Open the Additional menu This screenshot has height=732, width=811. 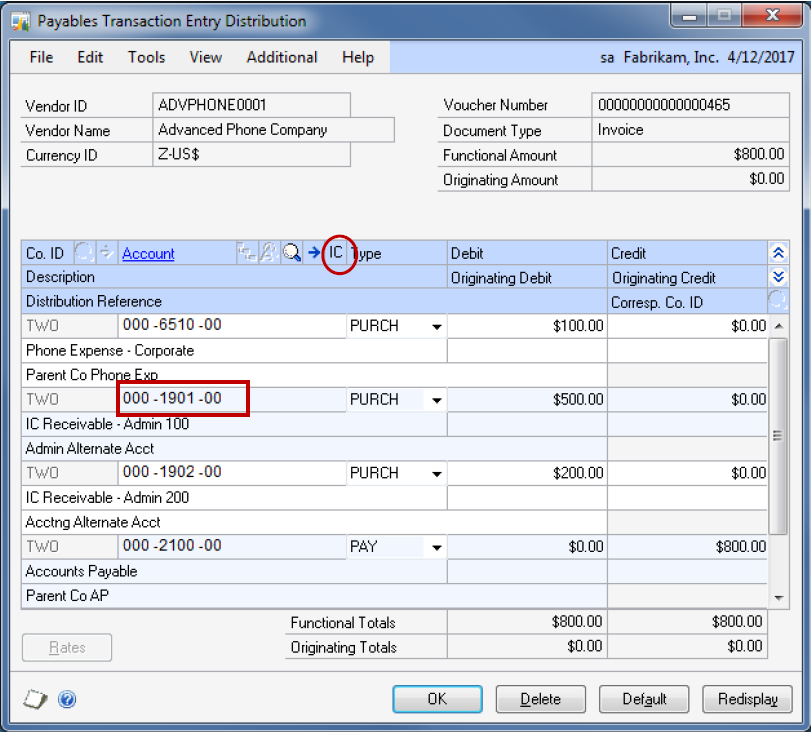[x=282, y=57]
